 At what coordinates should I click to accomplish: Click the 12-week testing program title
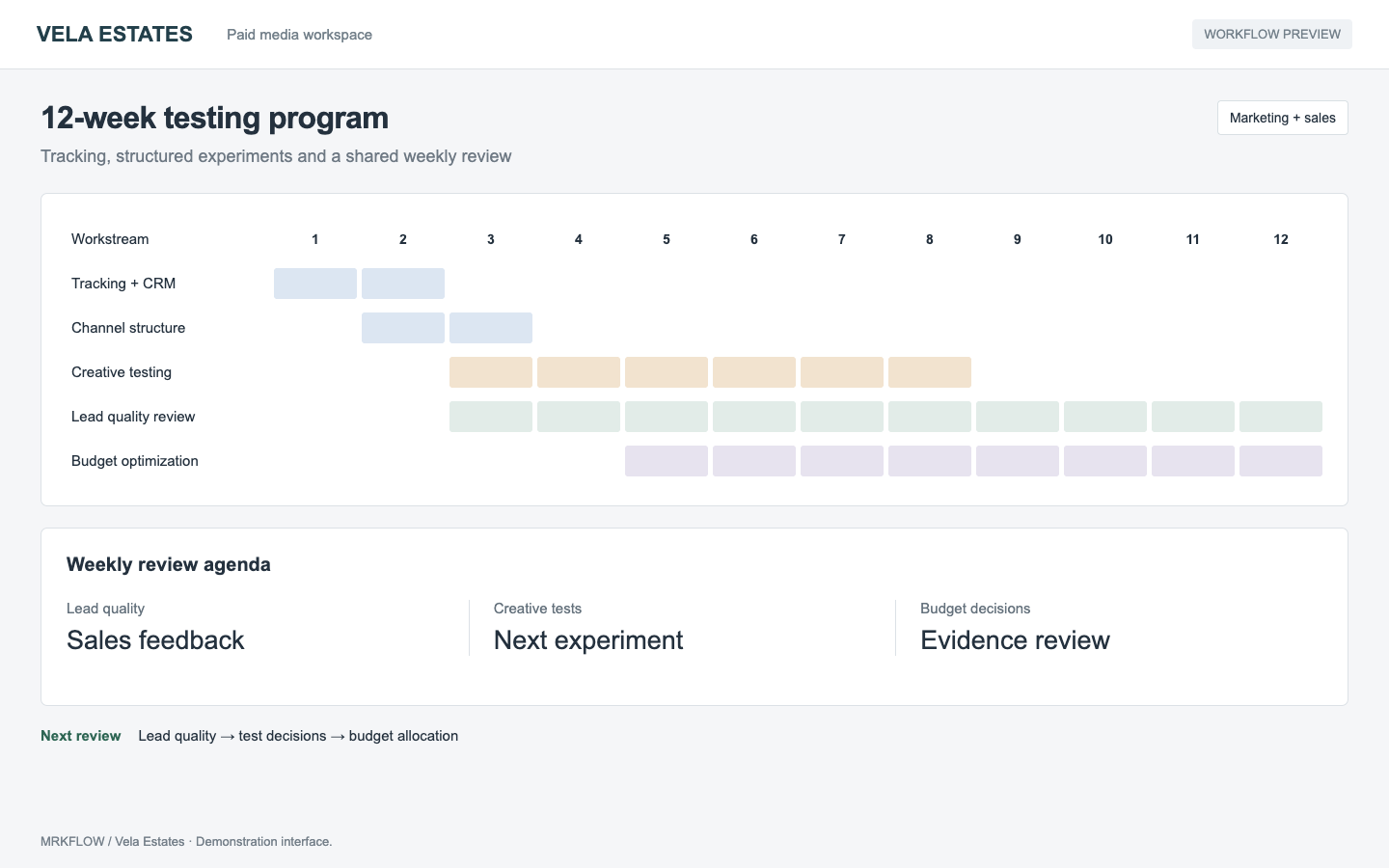[x=215, y=118]
